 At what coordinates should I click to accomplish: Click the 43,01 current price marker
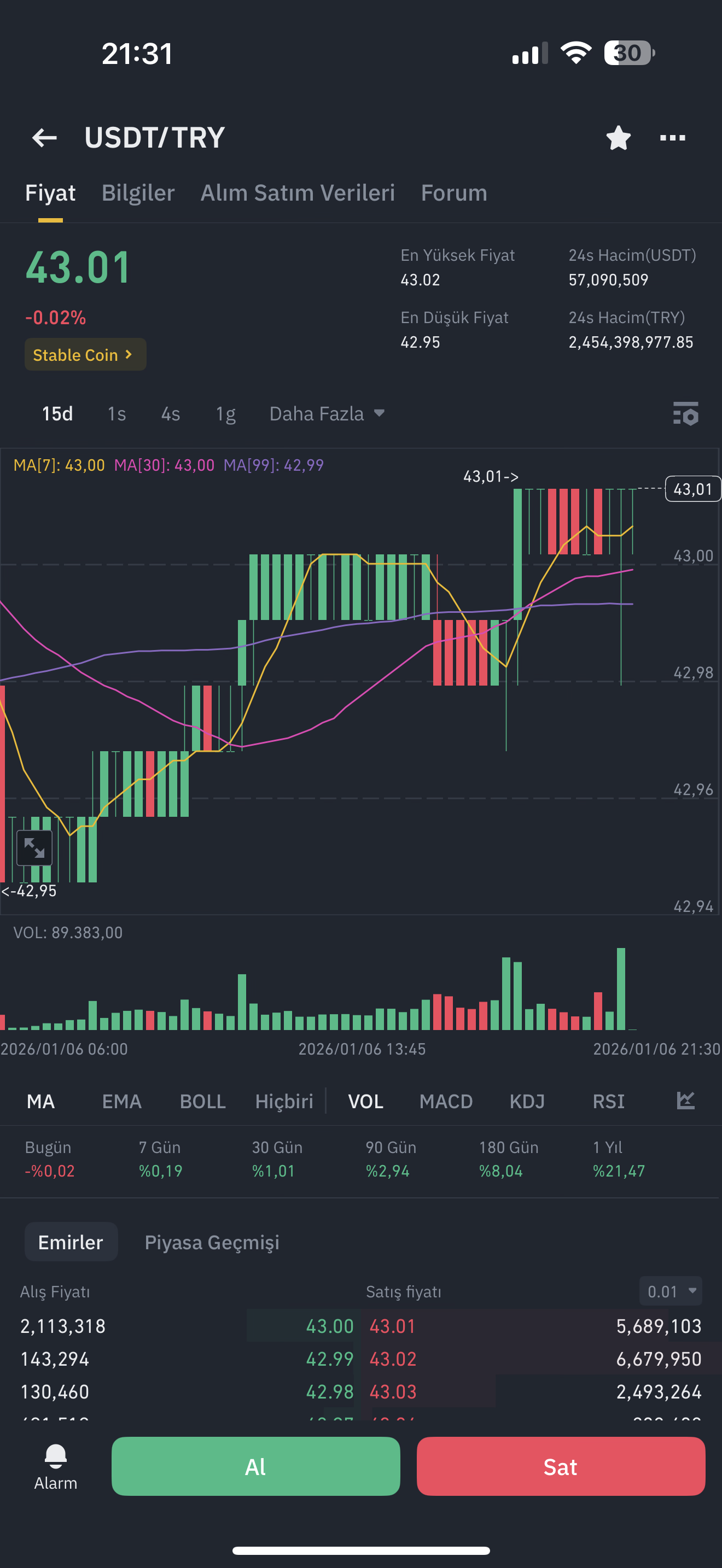pyautogui.click(x=693, y=489)
